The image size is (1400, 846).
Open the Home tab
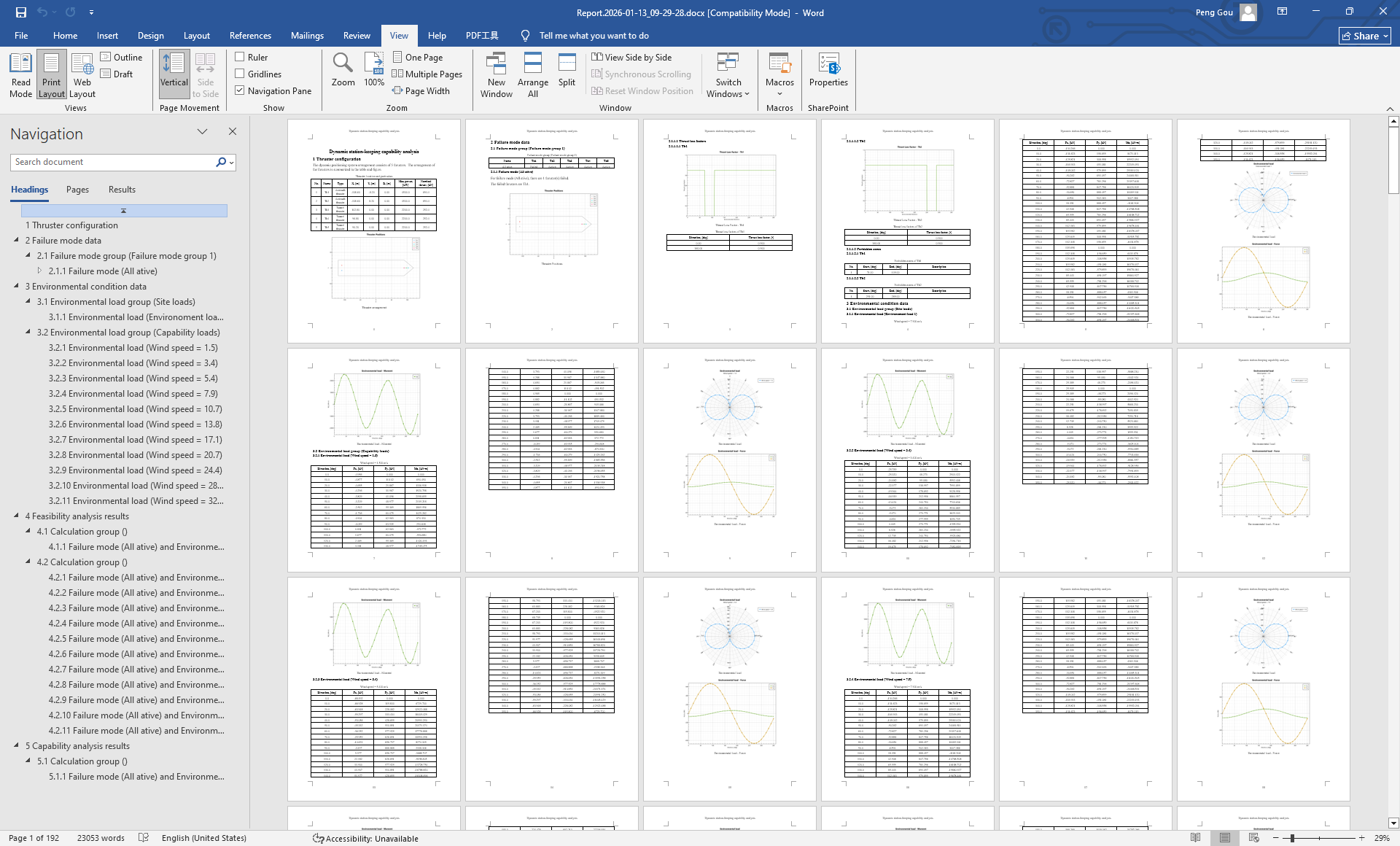pos(65,35)
